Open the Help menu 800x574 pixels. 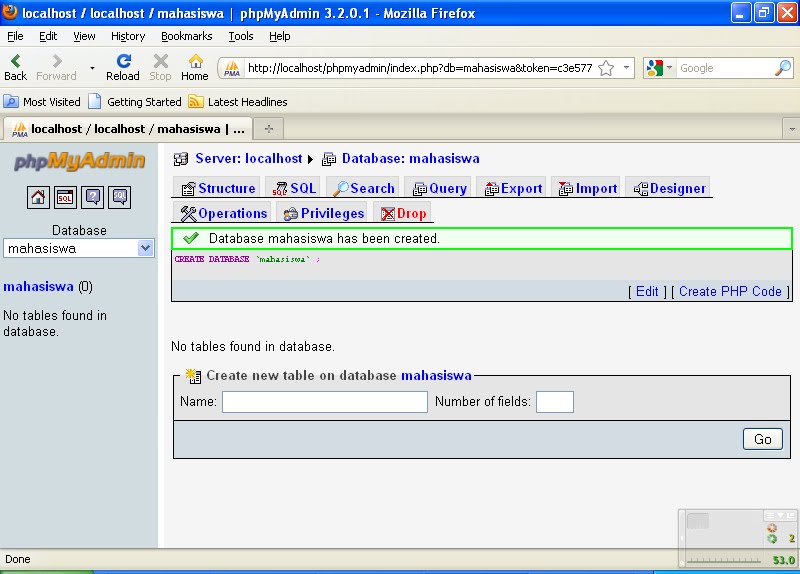pyautogui.click(x=280, y=36)
